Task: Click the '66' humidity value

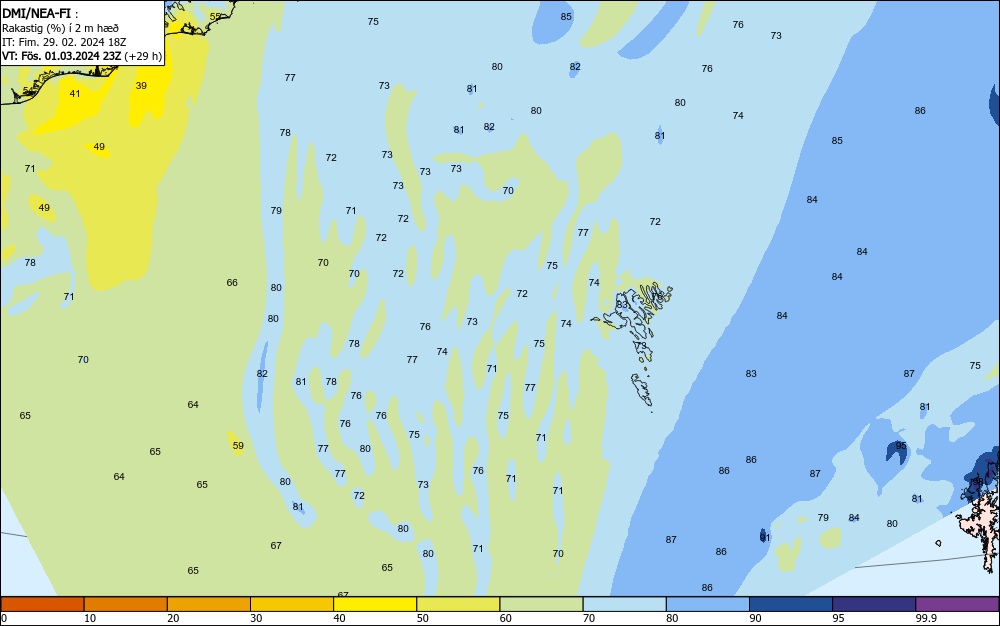Action: [x=232, y=282]
